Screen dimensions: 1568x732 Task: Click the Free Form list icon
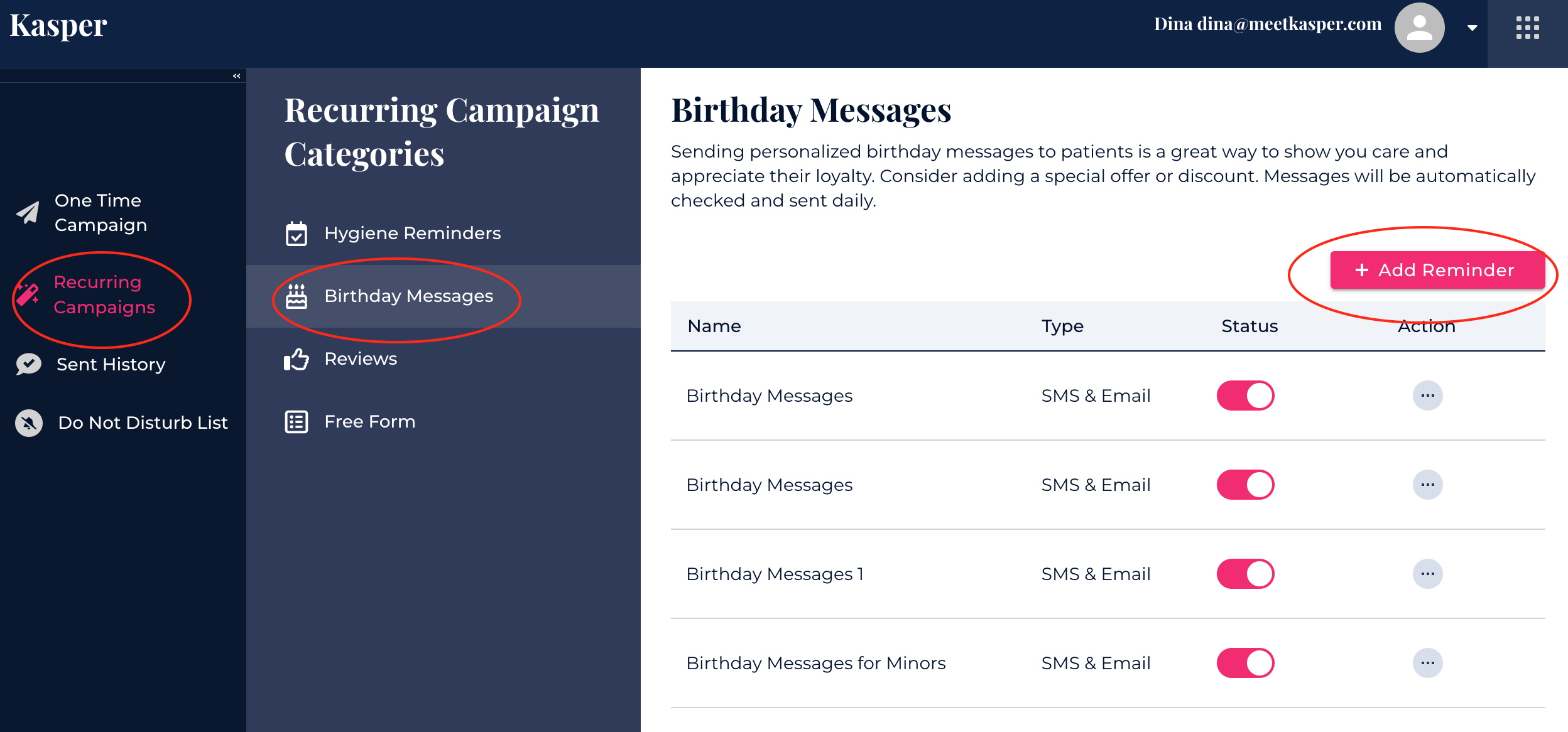pos(297,422)
